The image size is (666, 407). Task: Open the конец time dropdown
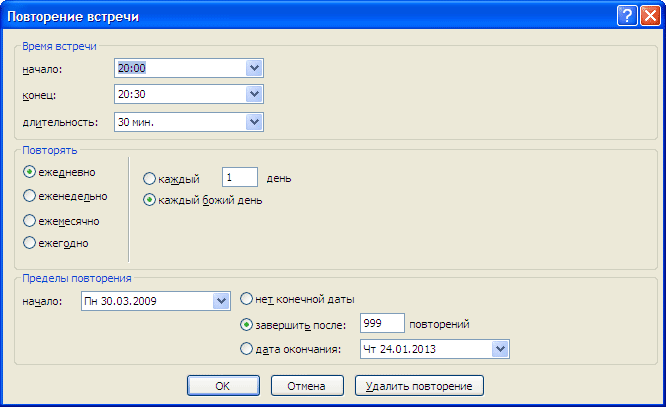click(254, 94)
